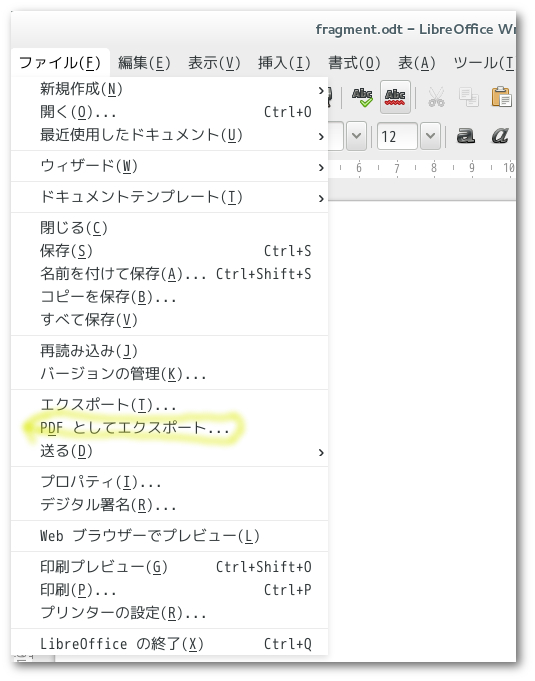Image resolution: width=535 pixels, height=681 pixels.
Task: Expand the ウィザード(W) submenu
Action: [169, 166]
